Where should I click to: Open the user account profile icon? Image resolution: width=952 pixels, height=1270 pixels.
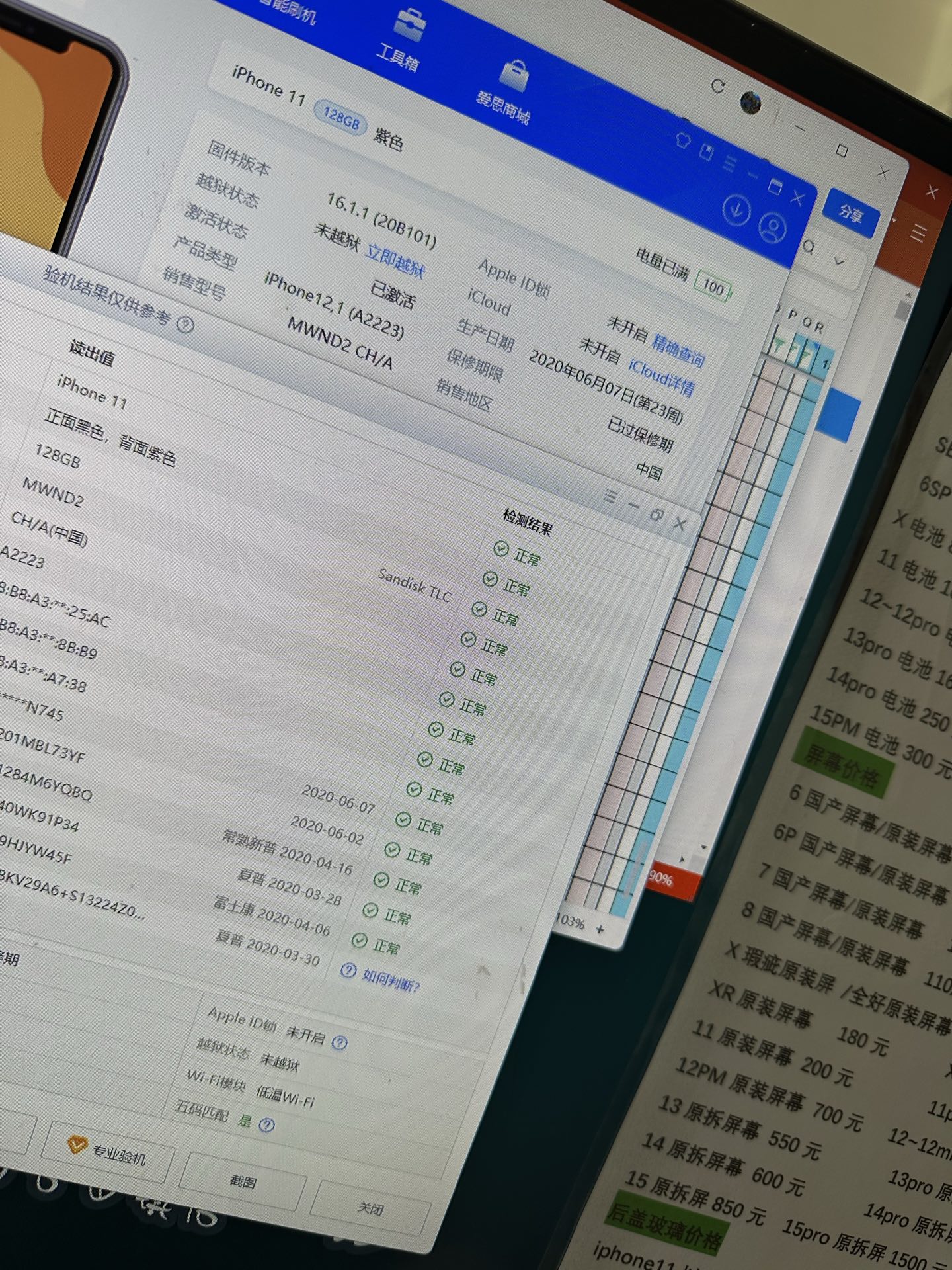(x=772, y=227)
